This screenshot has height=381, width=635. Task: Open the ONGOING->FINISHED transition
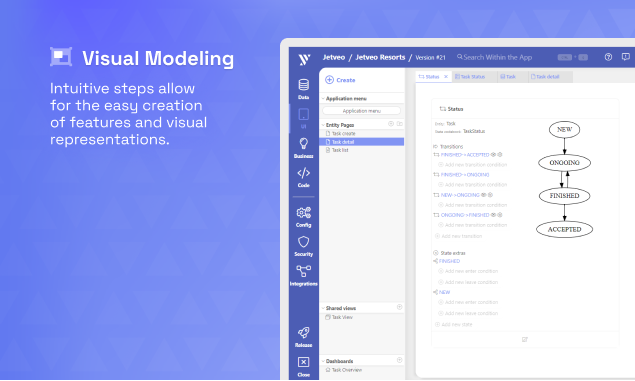(x=465, y=215)
